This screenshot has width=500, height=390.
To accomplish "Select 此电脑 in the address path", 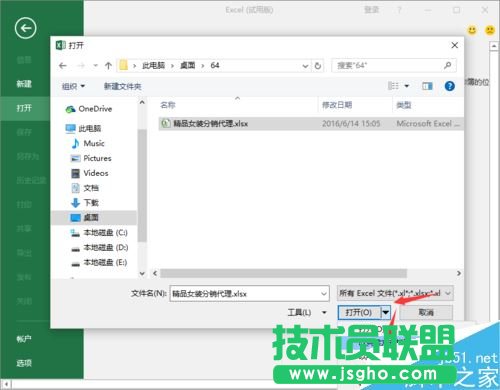I will click(153, 65).
